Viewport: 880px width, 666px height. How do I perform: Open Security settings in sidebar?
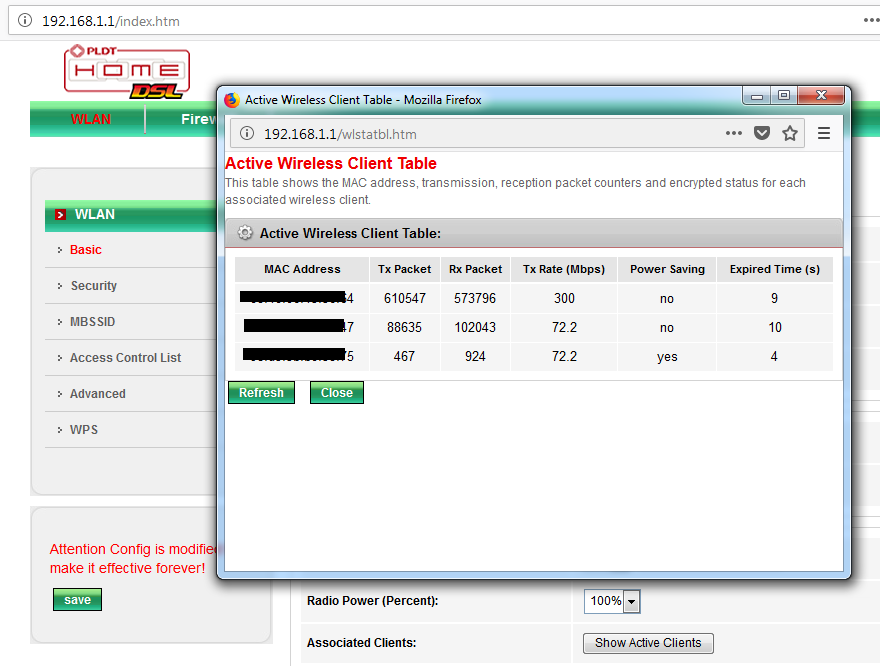tap(94, 286)
